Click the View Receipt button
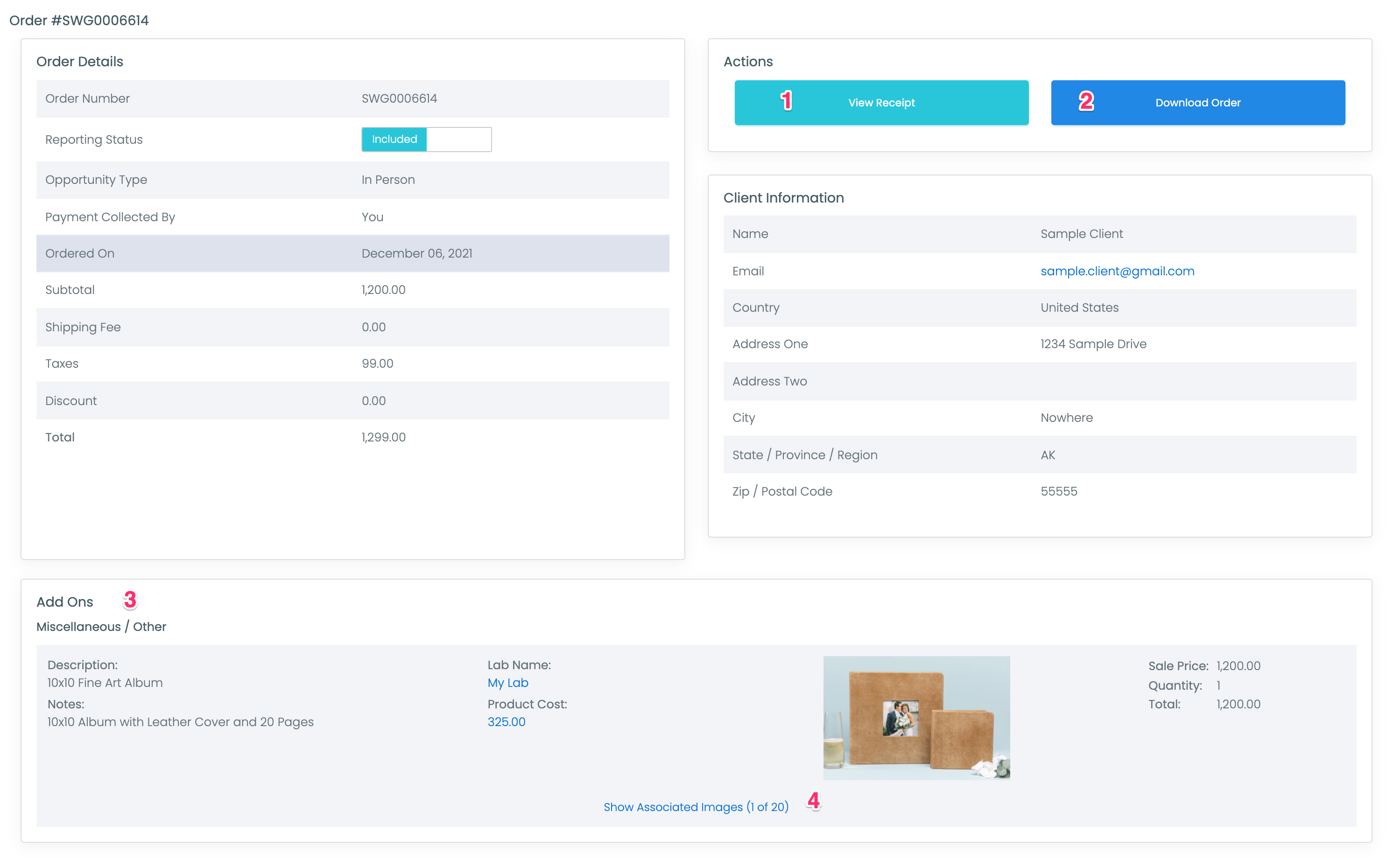The height and width of the screenshot is (868, 1394). pyautogui.click(x=881, y=103)
